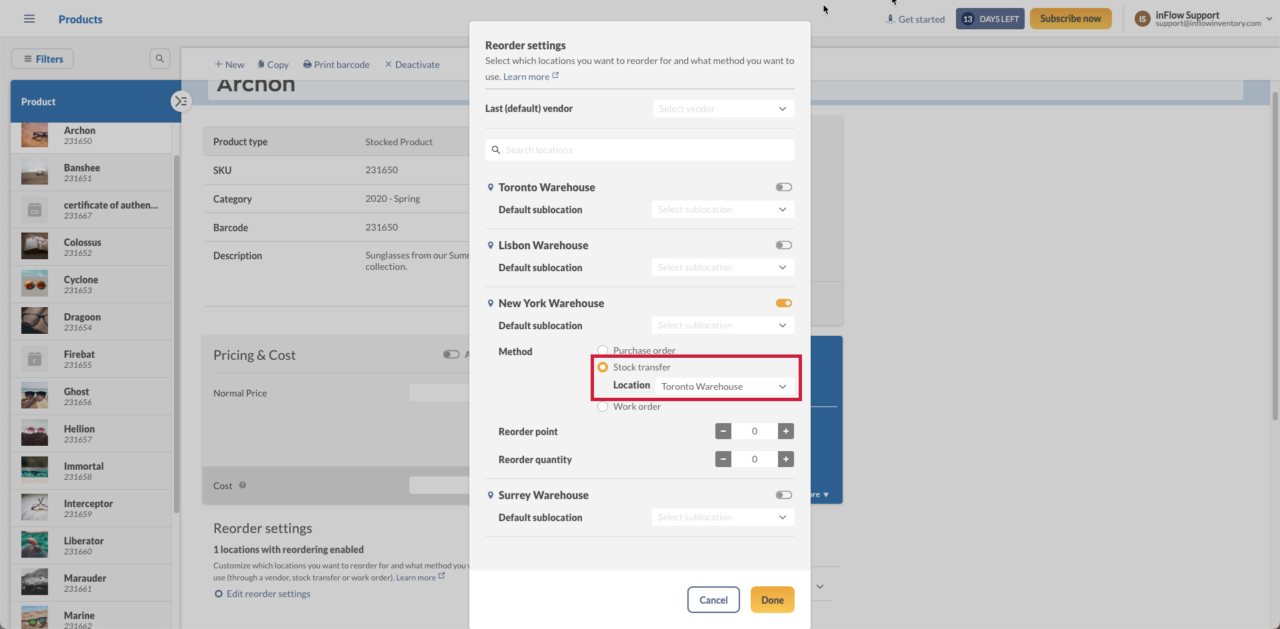Open the hamburger navigation menu
Screen dimensions: 1280x629
click(29, 19)
